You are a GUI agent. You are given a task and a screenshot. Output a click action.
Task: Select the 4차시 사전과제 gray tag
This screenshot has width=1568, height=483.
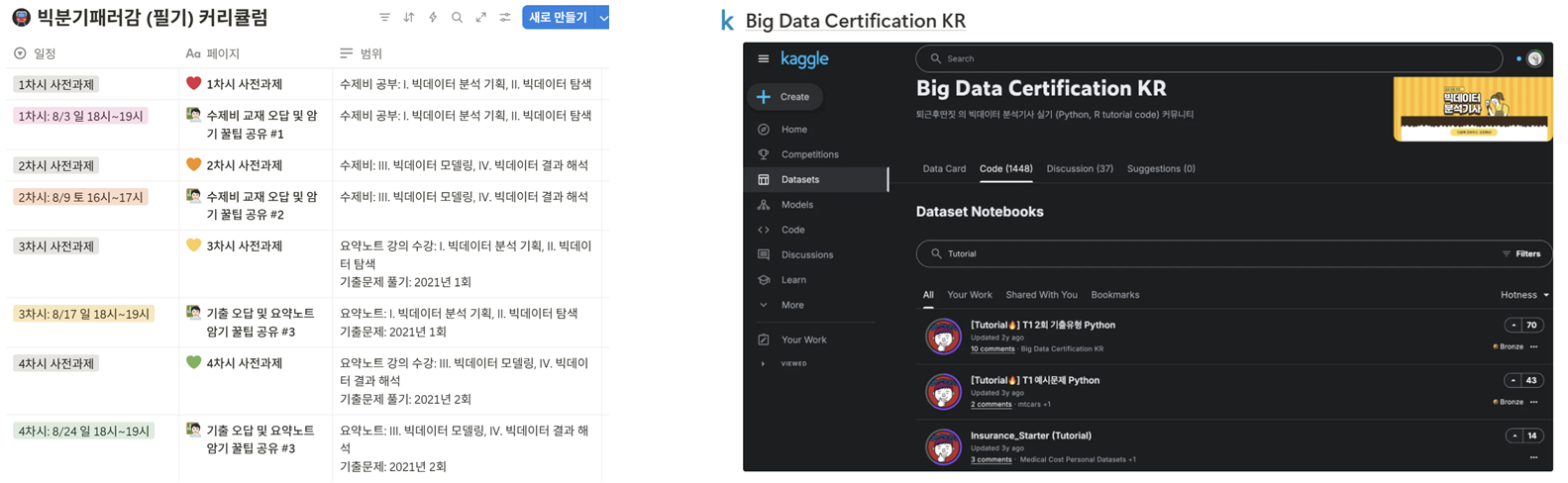point(56,363)
